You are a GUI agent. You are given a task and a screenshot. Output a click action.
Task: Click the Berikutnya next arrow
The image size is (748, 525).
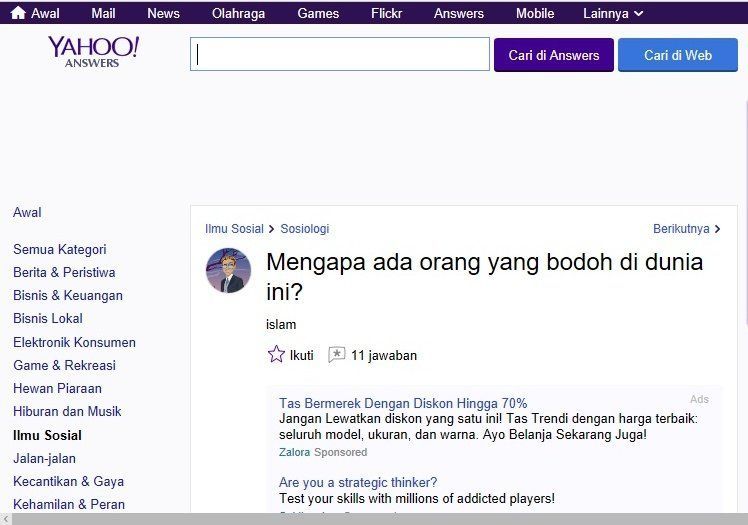point(717,229)
